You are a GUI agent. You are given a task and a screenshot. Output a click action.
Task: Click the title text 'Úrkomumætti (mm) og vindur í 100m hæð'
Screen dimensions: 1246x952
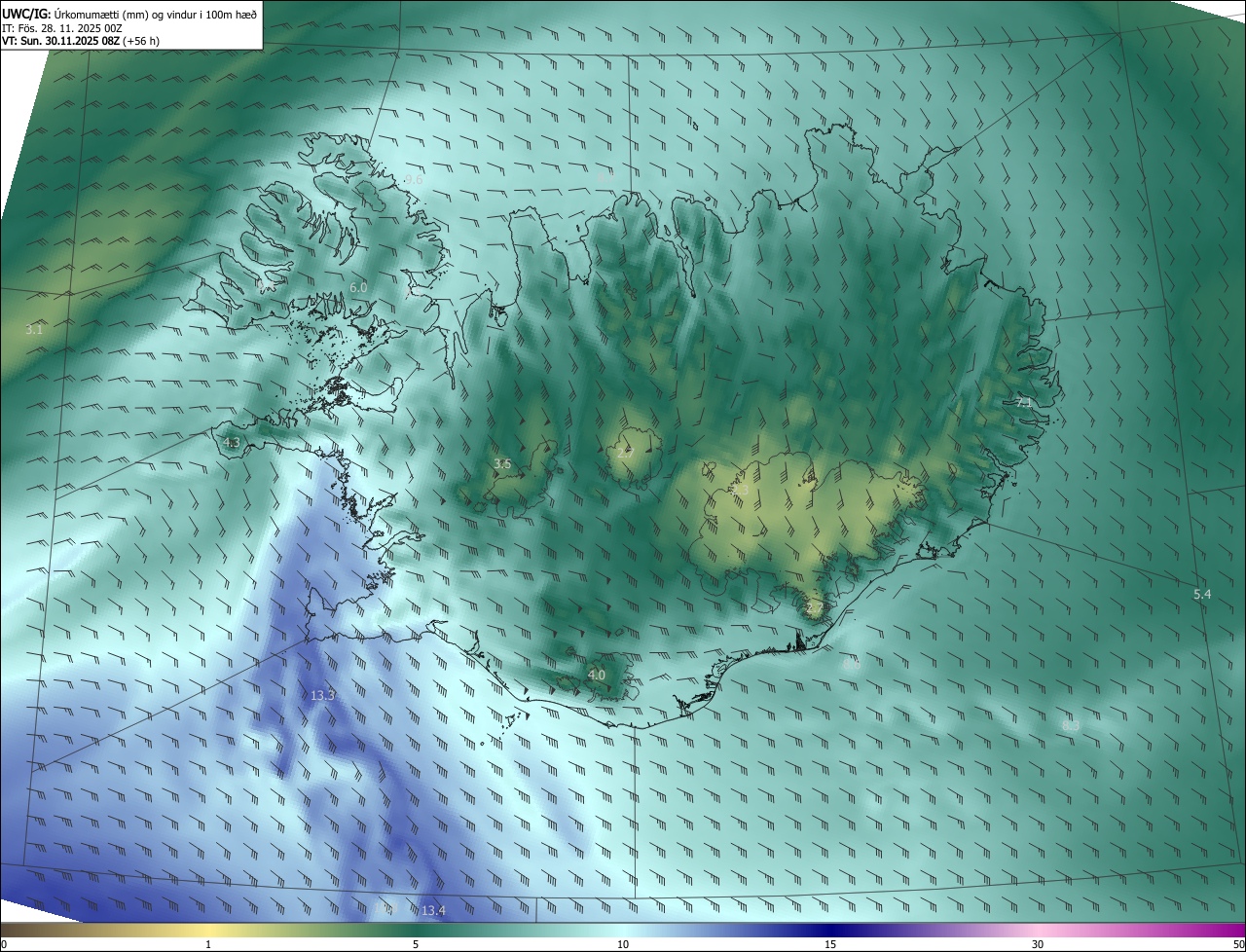click(156, 14)
